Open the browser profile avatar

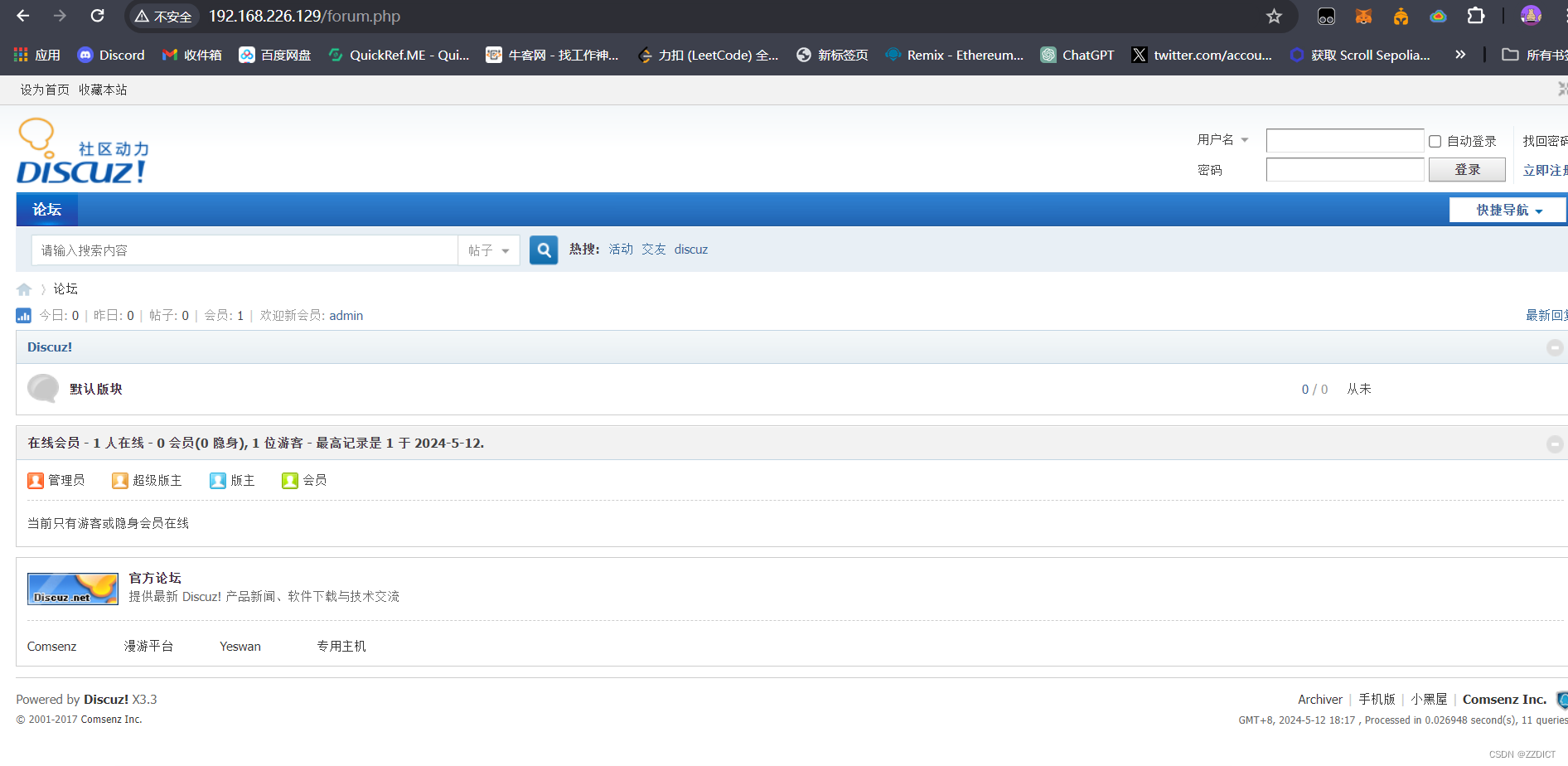[x=1531, y=16]
